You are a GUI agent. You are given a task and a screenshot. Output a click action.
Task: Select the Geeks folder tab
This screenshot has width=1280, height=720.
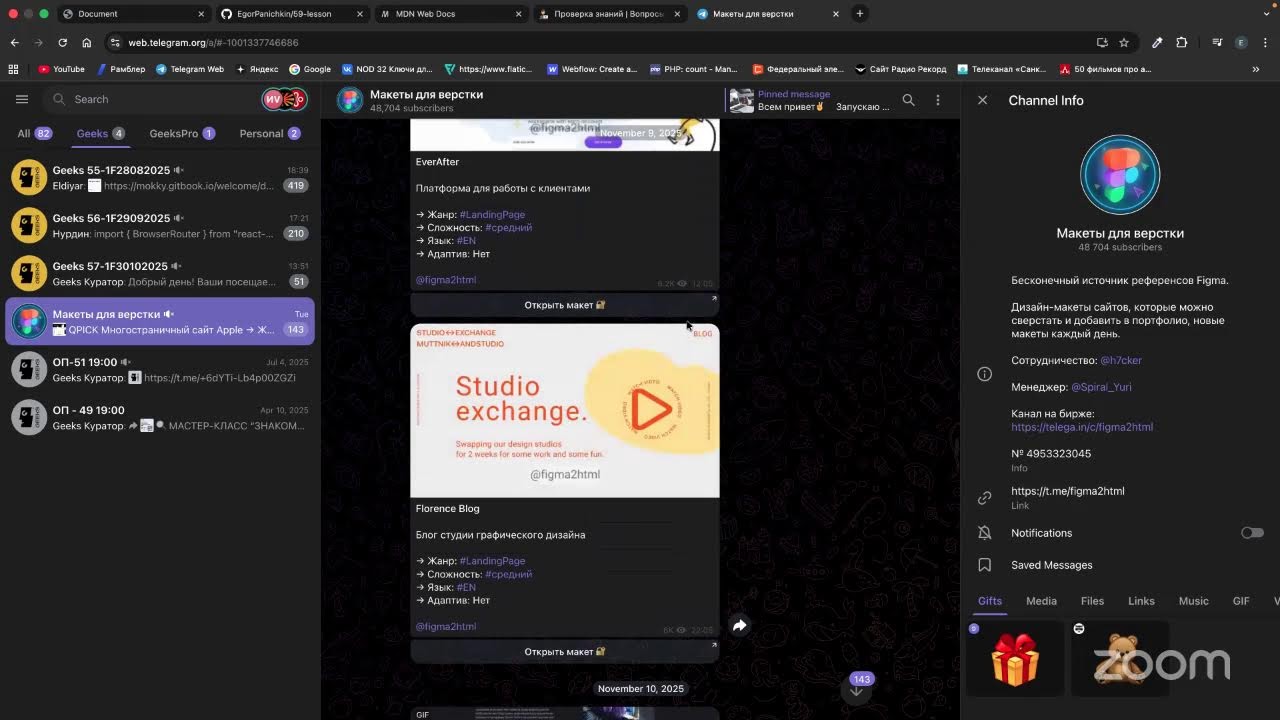(100, 133)
